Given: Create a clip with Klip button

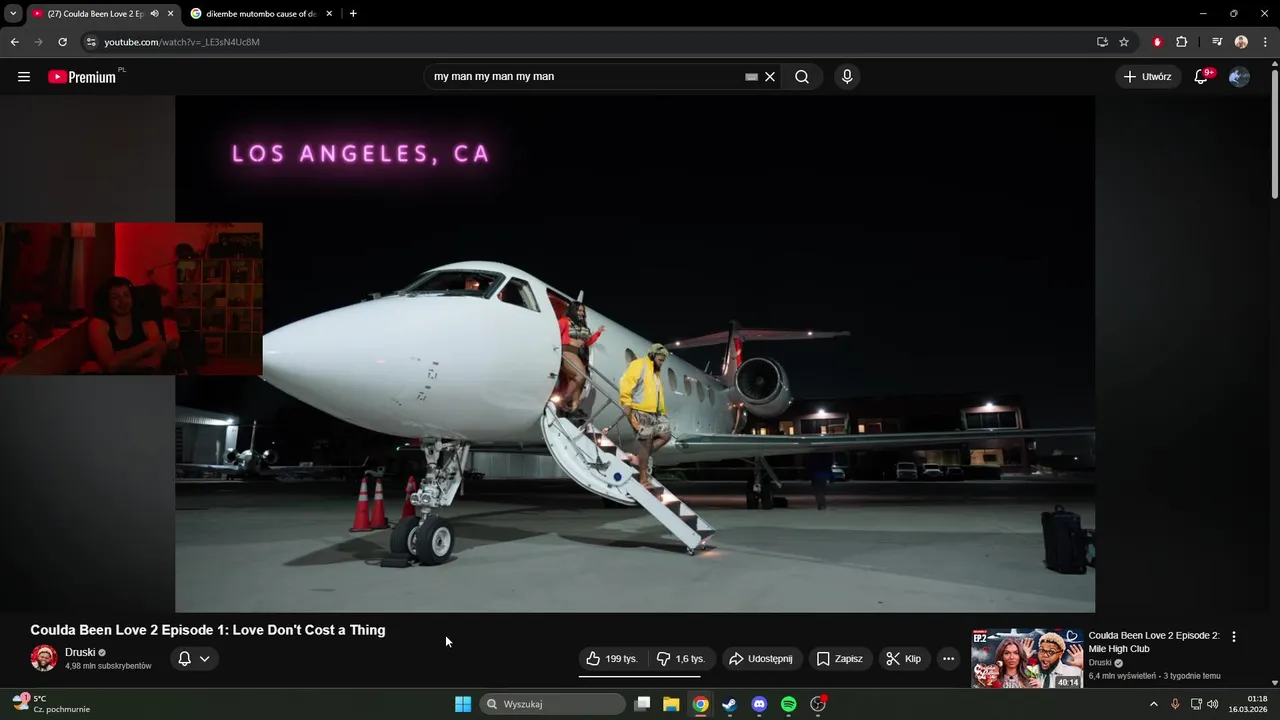Looking at the screenshot, I should (903, 659).
